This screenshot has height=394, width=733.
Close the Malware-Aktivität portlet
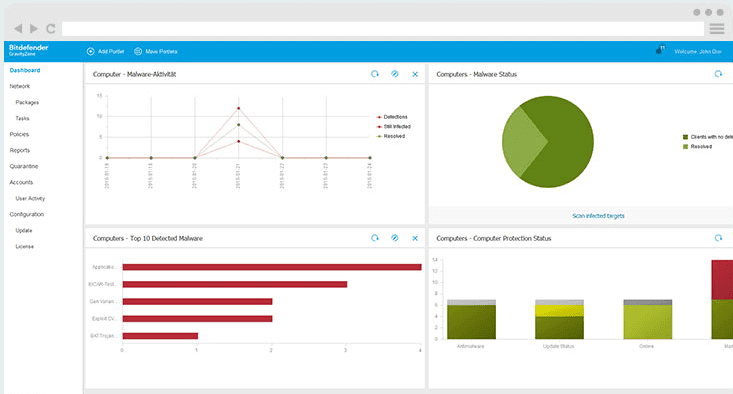[415, 74]
